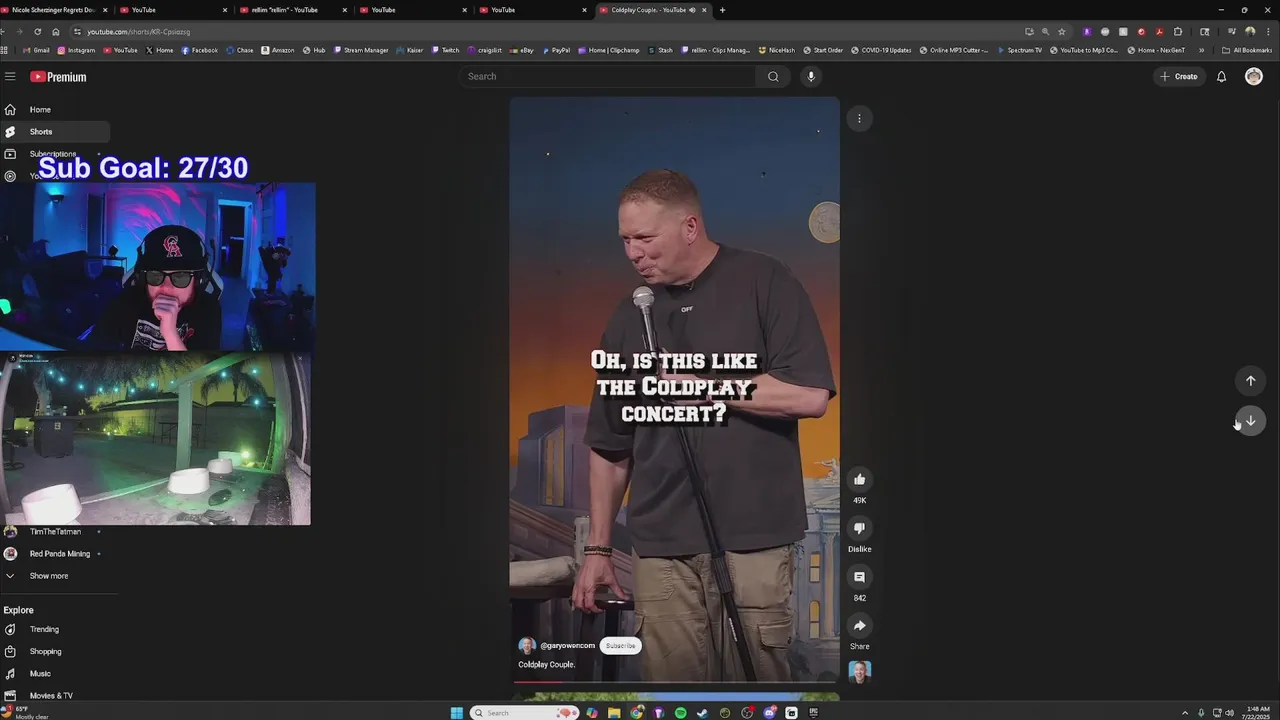This screenshot has height=720, width=1280.
Task: Open the Gmail bookmark
Action: click(x=36, y=50)
